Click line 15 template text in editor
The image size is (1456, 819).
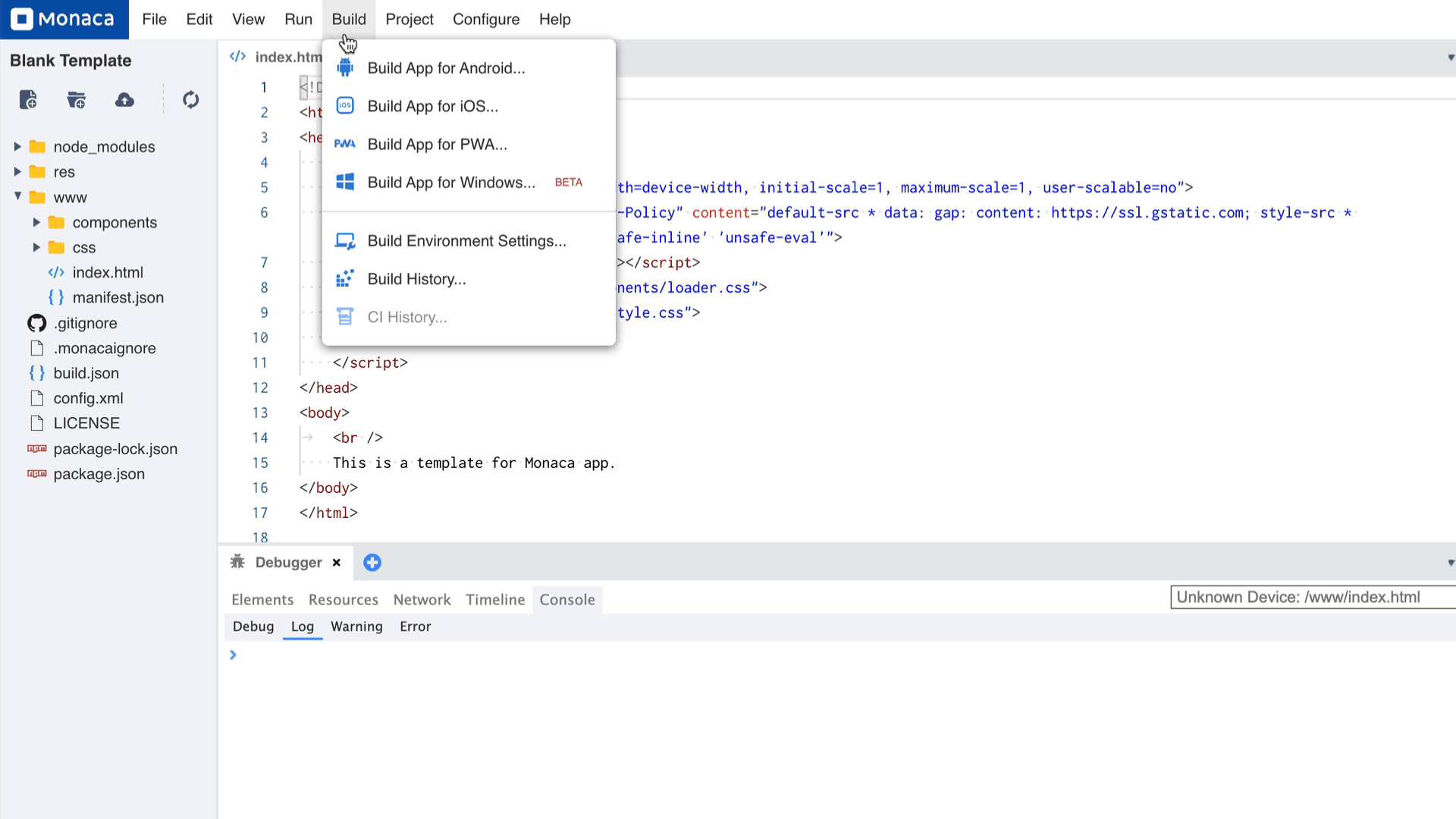pyautogui.click(x=474, y=463)
